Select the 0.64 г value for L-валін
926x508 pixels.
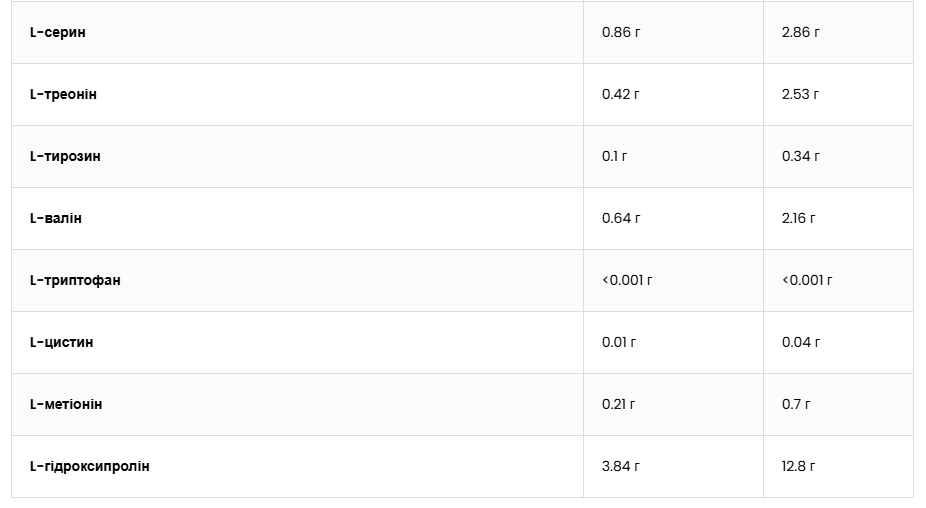click(621, 218)
